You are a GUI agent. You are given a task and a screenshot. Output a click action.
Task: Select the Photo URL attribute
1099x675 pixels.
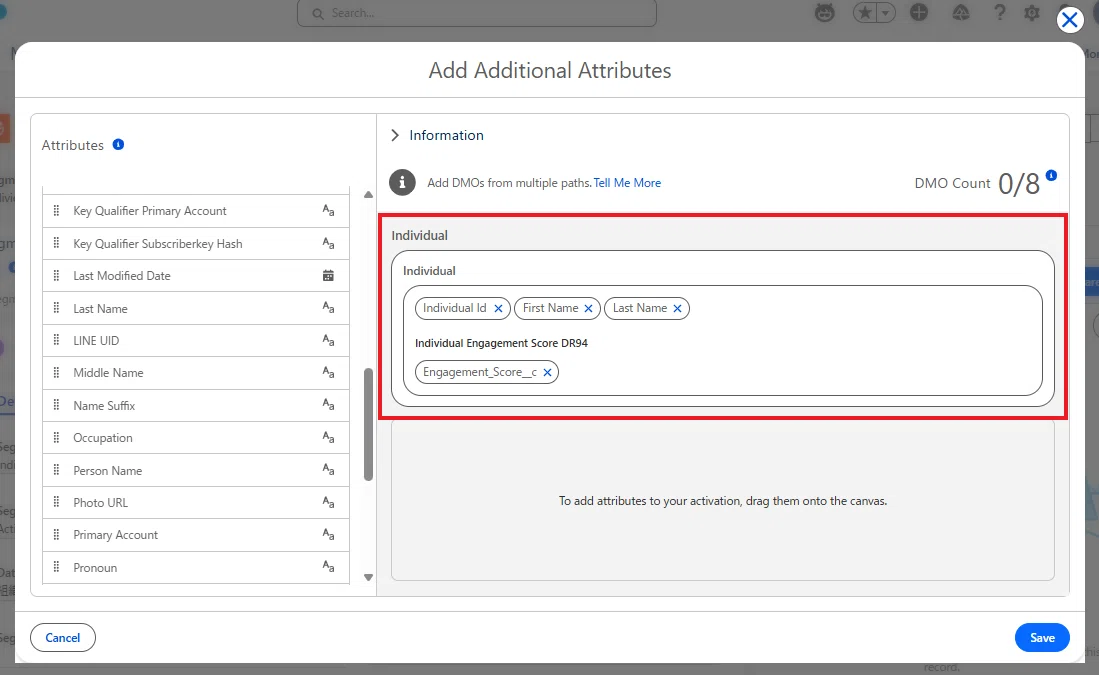[x=196, y=503]
